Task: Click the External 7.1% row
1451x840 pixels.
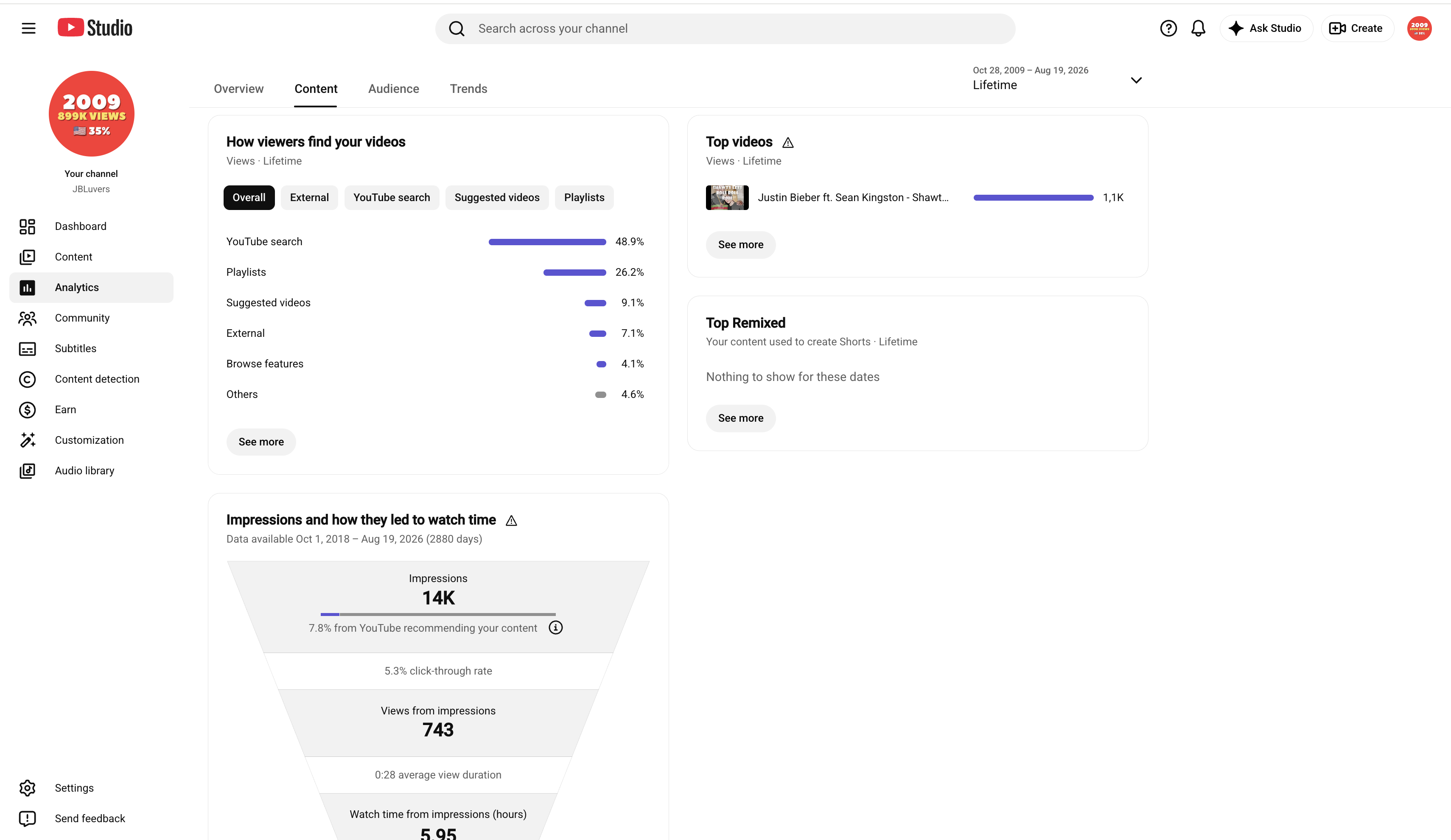Action: [x=435, y=333]
